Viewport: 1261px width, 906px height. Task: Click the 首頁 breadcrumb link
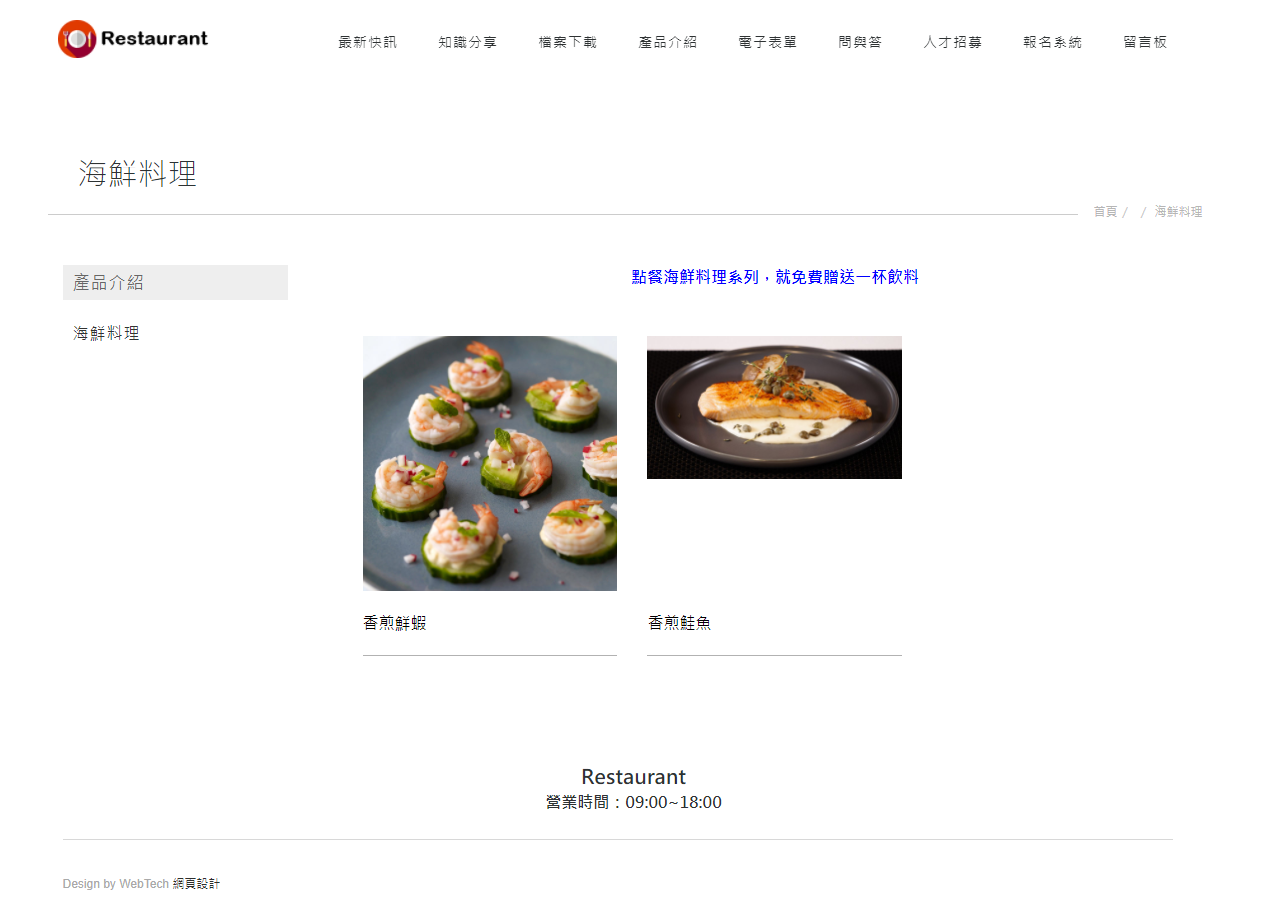coord(1105,212)
